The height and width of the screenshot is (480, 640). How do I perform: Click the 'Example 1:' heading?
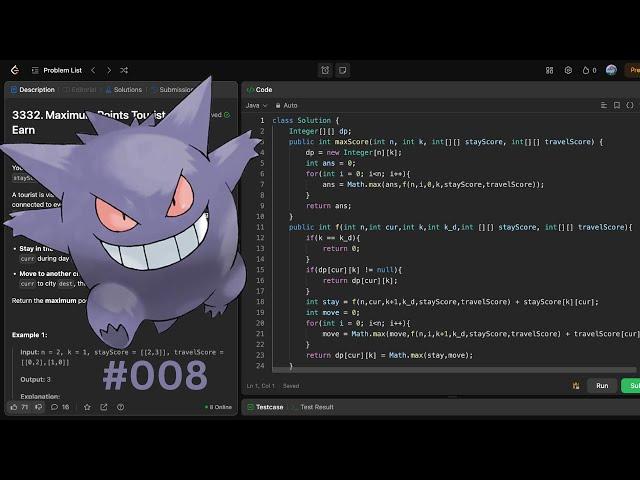[x=29, y=335]
